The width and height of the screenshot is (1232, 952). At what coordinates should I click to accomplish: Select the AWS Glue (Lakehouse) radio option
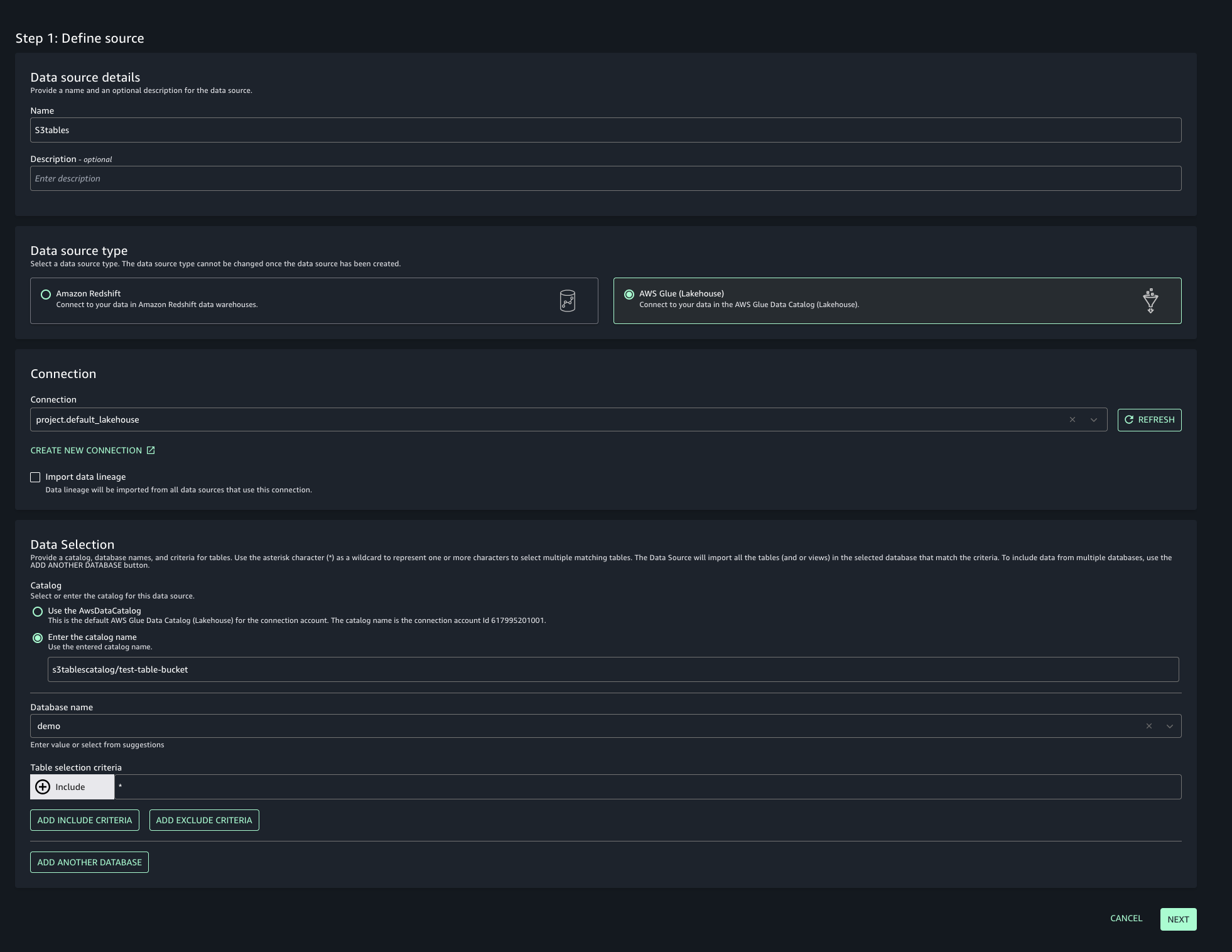click(629, 295)
